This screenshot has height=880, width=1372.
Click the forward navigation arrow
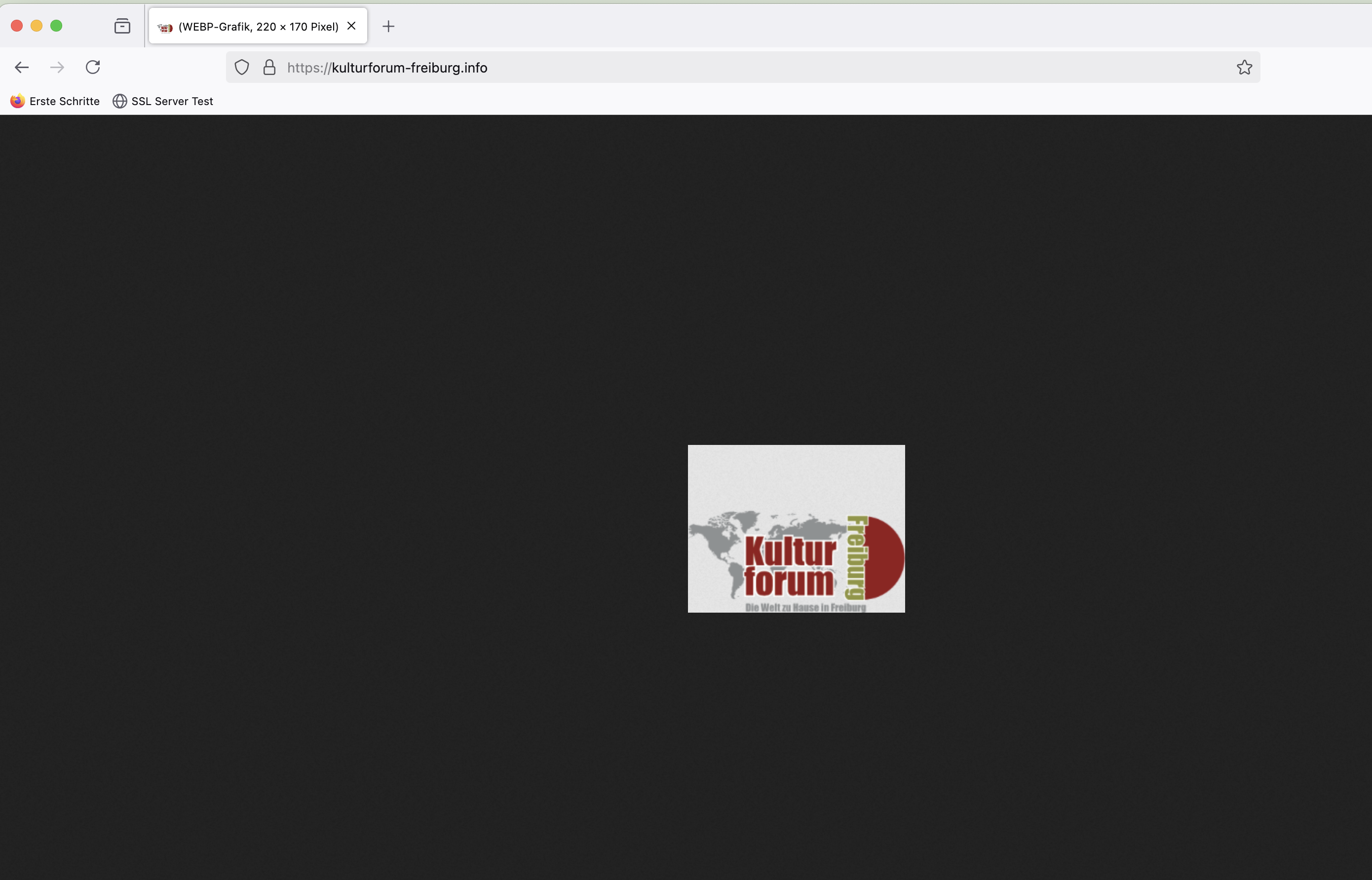coord(57,68)
